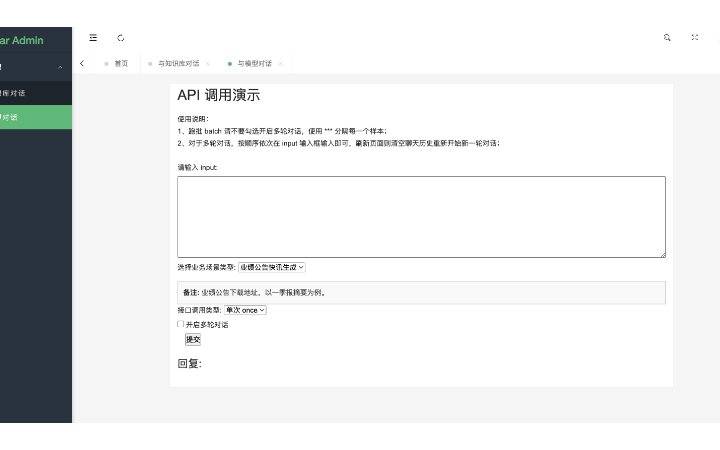The height and width of the screenshot is (450, 720).
Task: Click the refresh page icon
Action: 121,38
